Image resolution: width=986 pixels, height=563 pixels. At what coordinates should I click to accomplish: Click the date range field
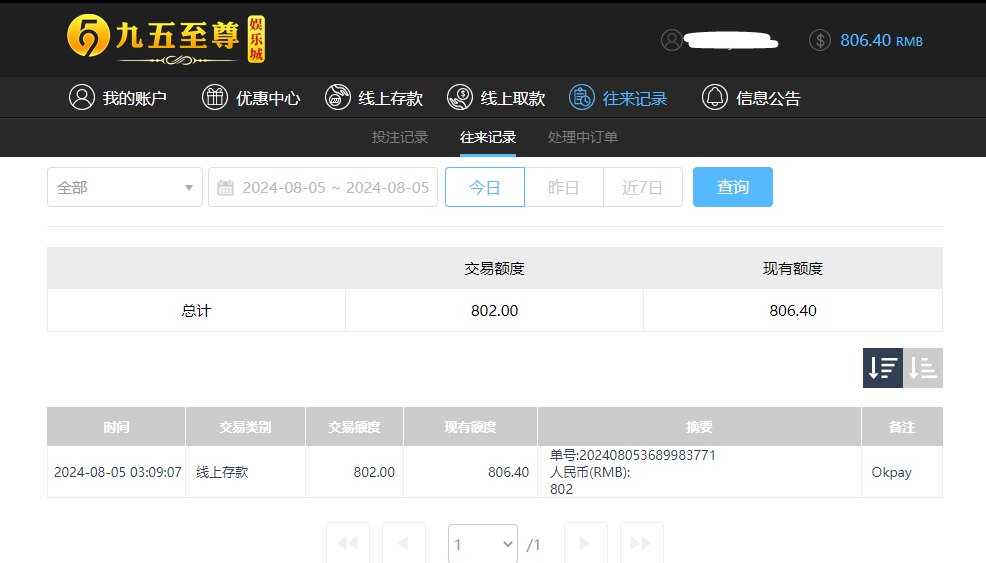click(x=323, y=187)
